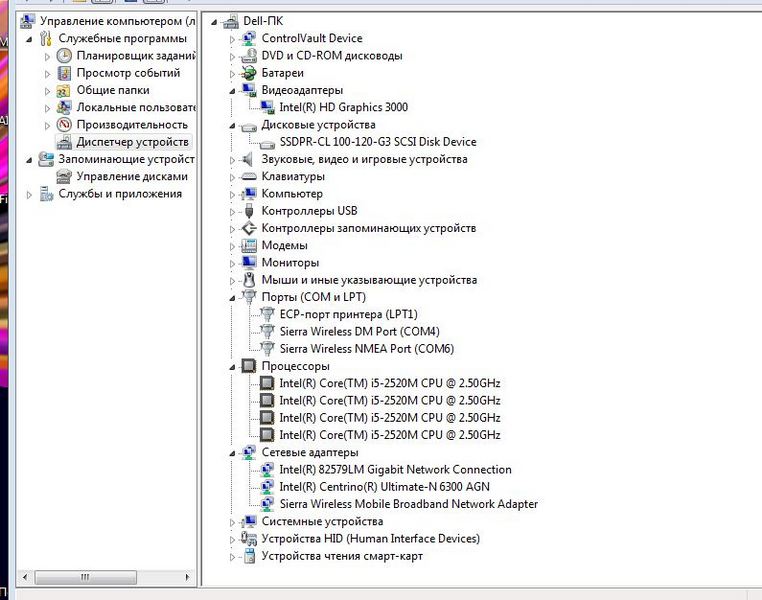762x600 pixels.
Task: Expand Службы и приложения in left tree
Action: pos(30,194)
